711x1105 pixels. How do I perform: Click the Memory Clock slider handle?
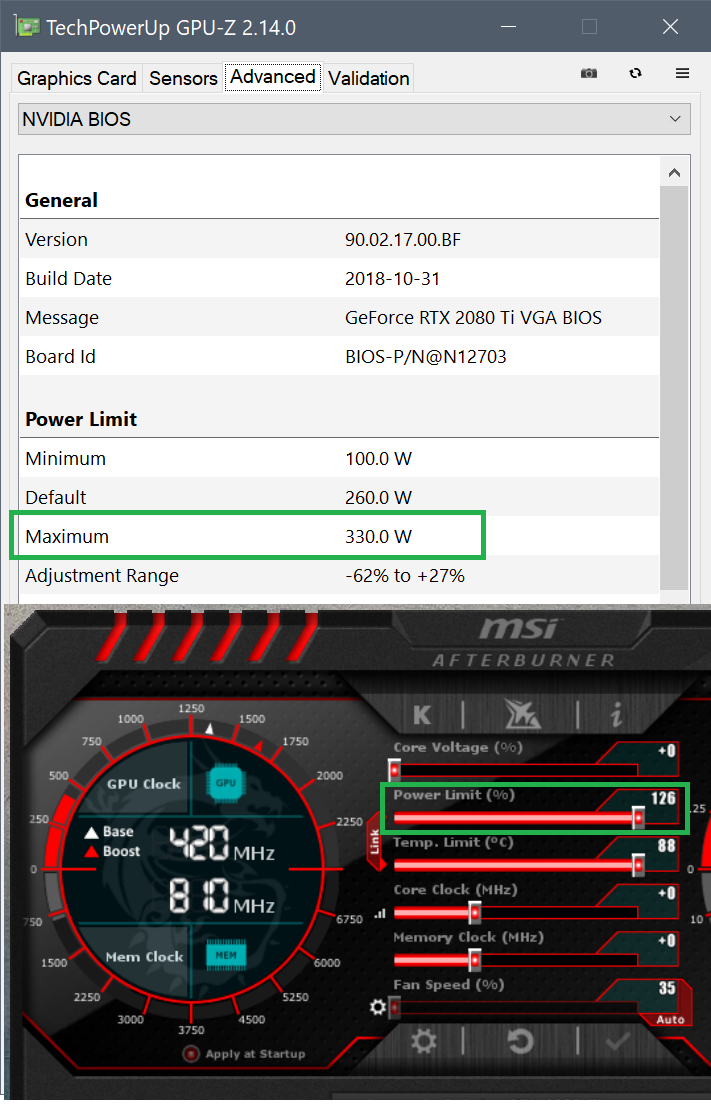coord(475,960)
